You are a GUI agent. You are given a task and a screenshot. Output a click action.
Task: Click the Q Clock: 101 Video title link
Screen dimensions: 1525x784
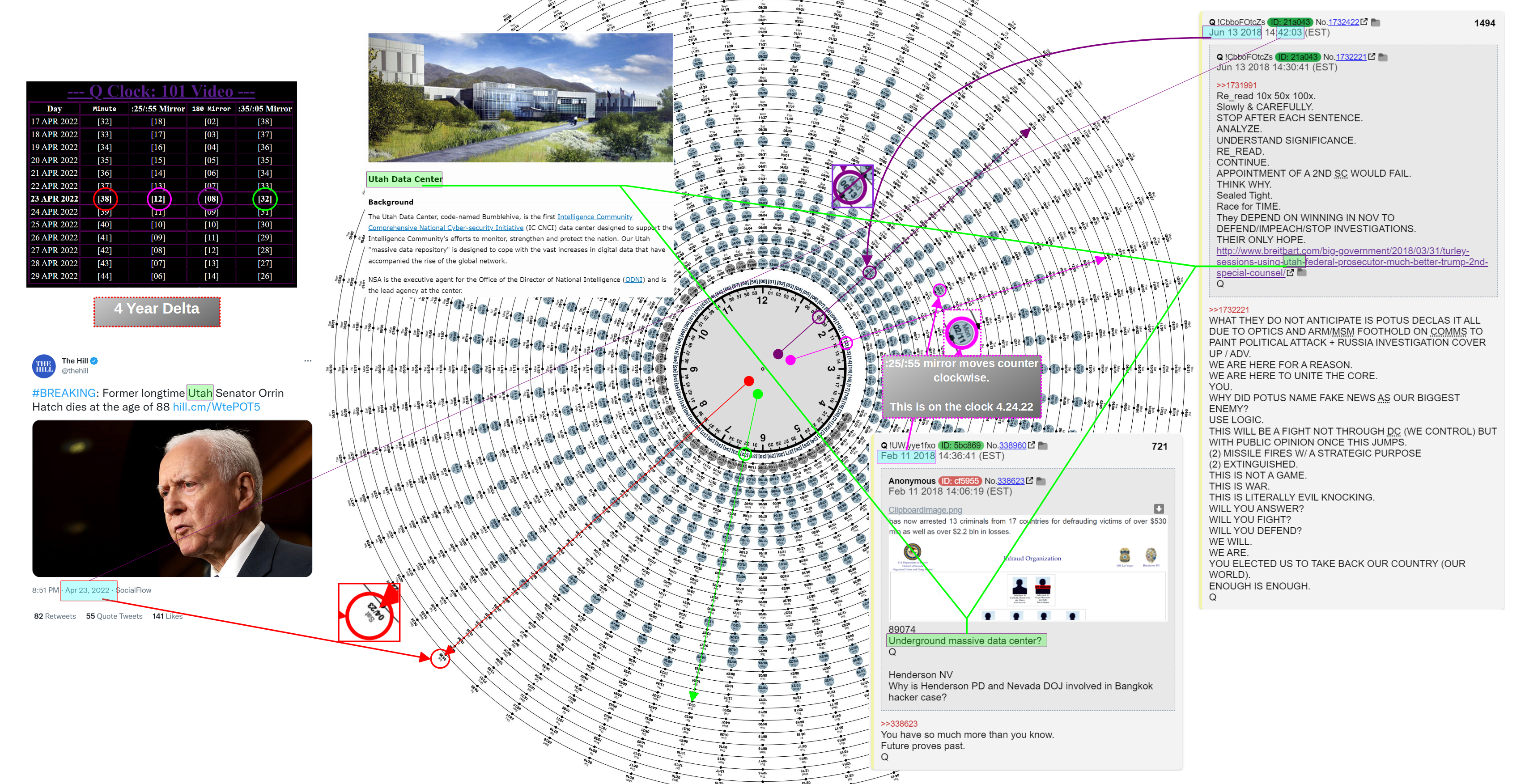point(161,92)
